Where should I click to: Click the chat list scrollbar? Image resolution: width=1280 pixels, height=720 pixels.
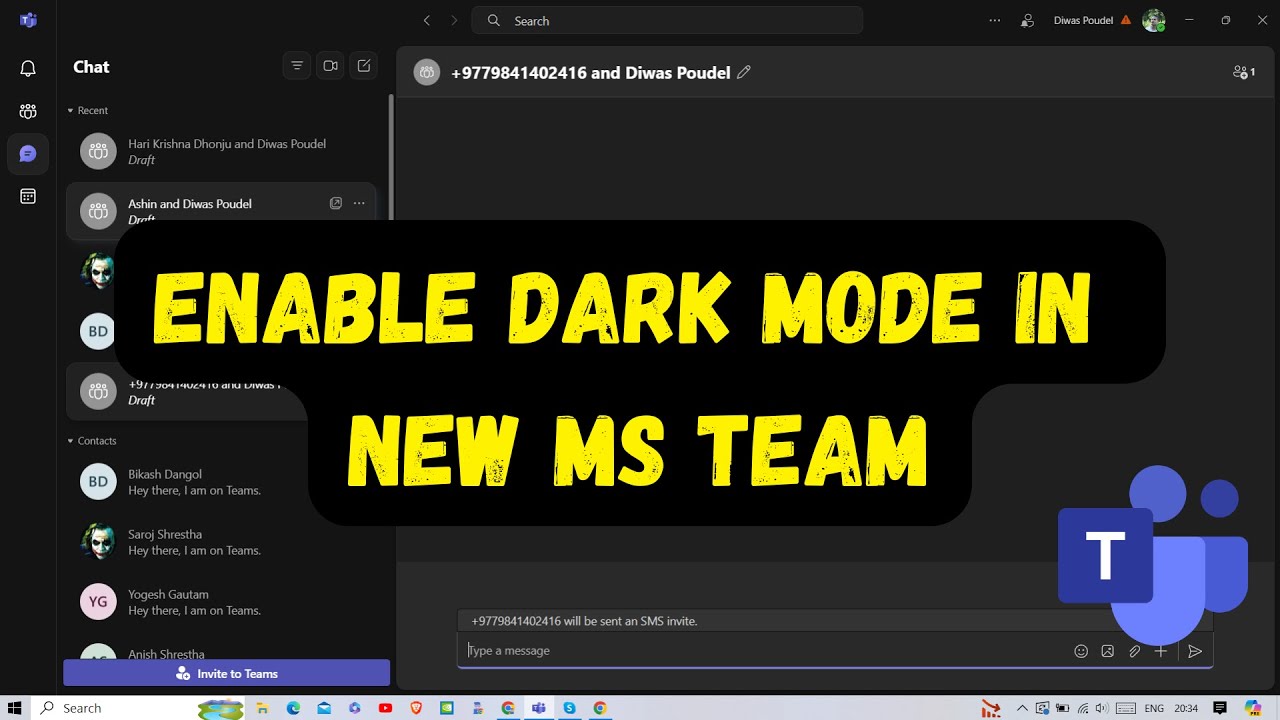(391, 160)
